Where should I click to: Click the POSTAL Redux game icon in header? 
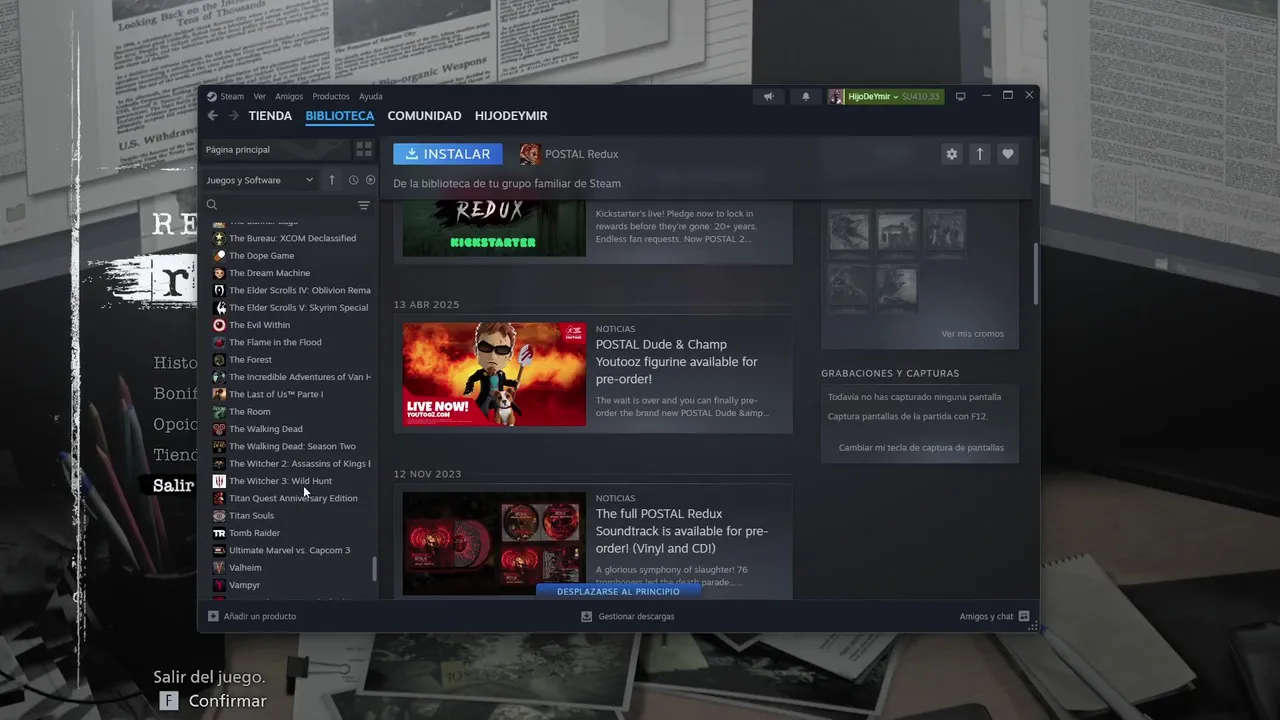tap(530, 154)
